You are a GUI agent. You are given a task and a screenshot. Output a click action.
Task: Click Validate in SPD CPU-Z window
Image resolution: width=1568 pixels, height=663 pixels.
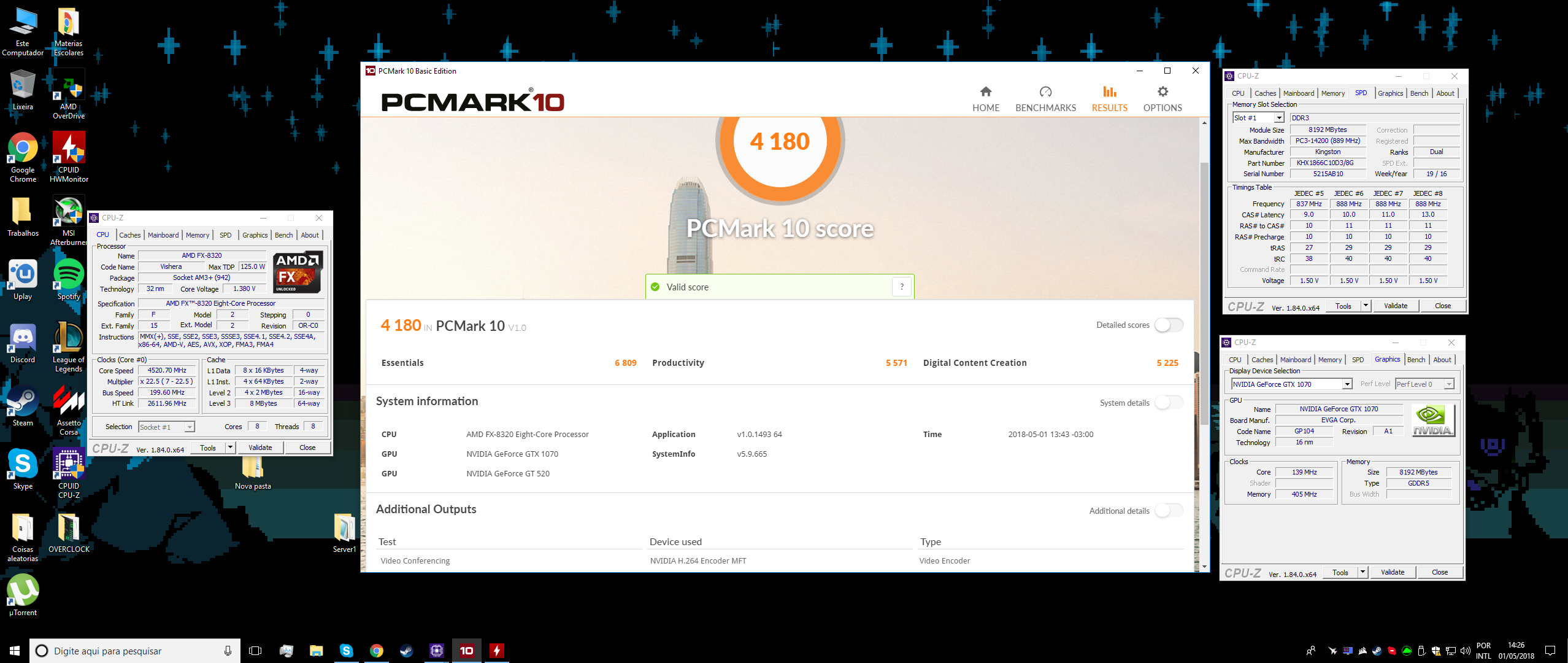[1396, 306]
